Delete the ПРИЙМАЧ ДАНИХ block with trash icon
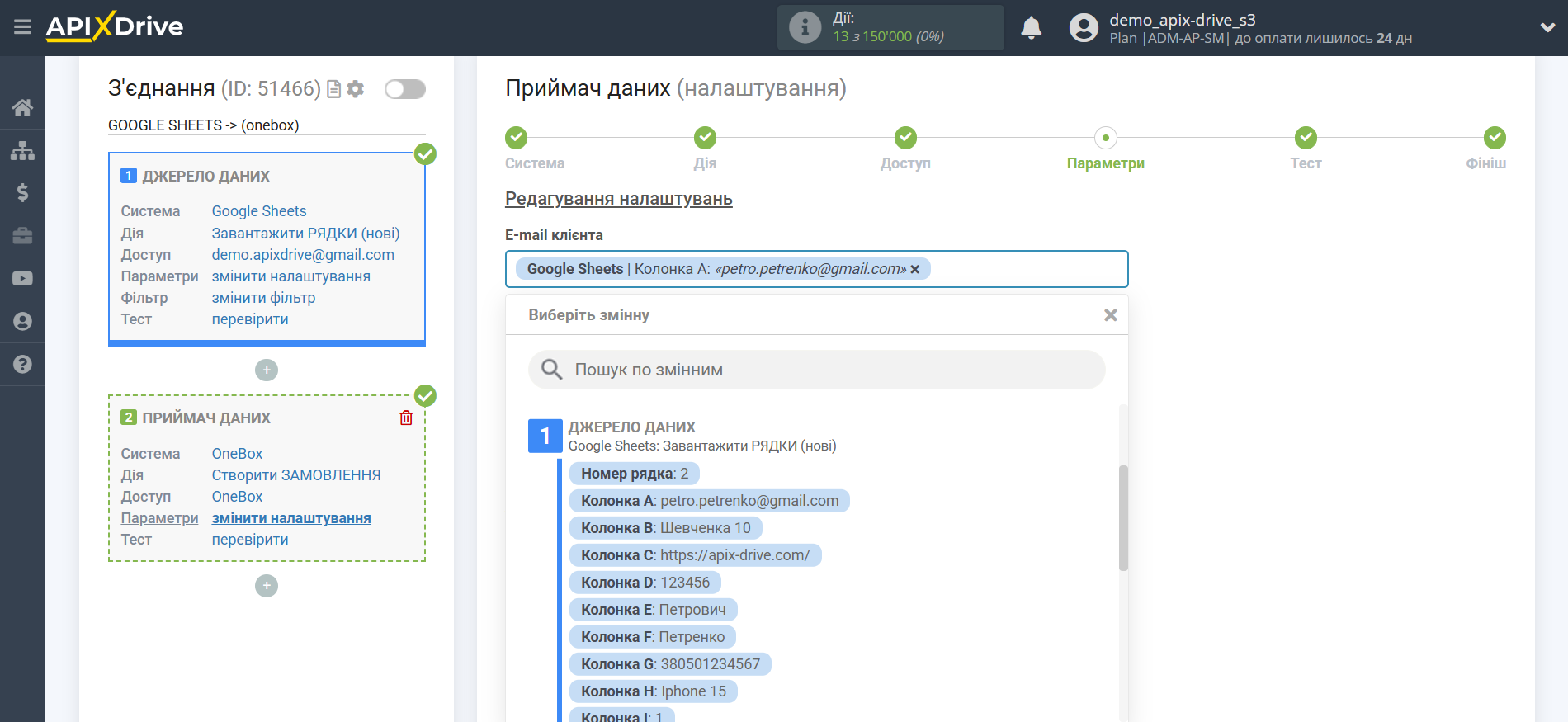Image resolution: width=1568 pixels, height=722 pixels. [x=406, y=418]
